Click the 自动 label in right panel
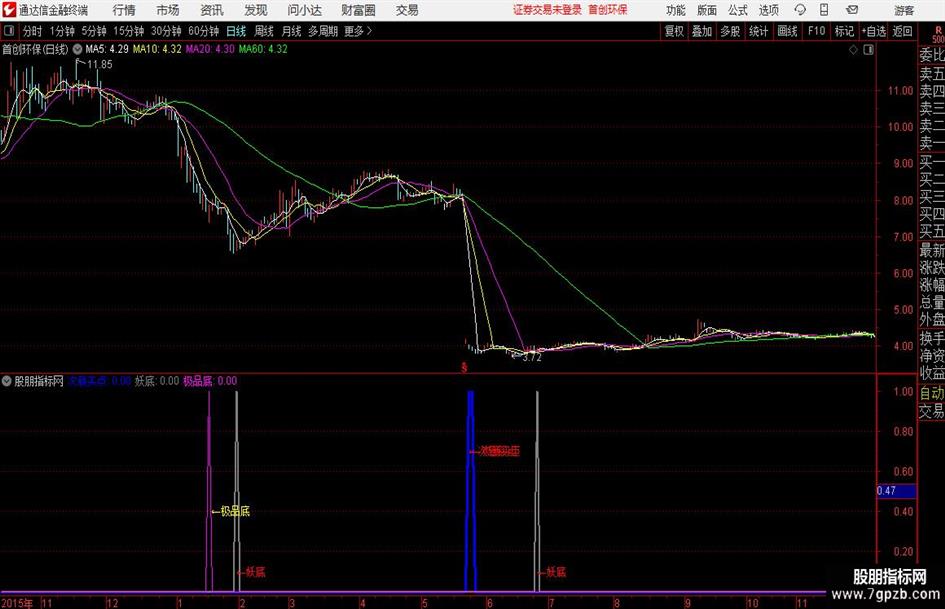945x609 pixels. (x=932, y=393)
